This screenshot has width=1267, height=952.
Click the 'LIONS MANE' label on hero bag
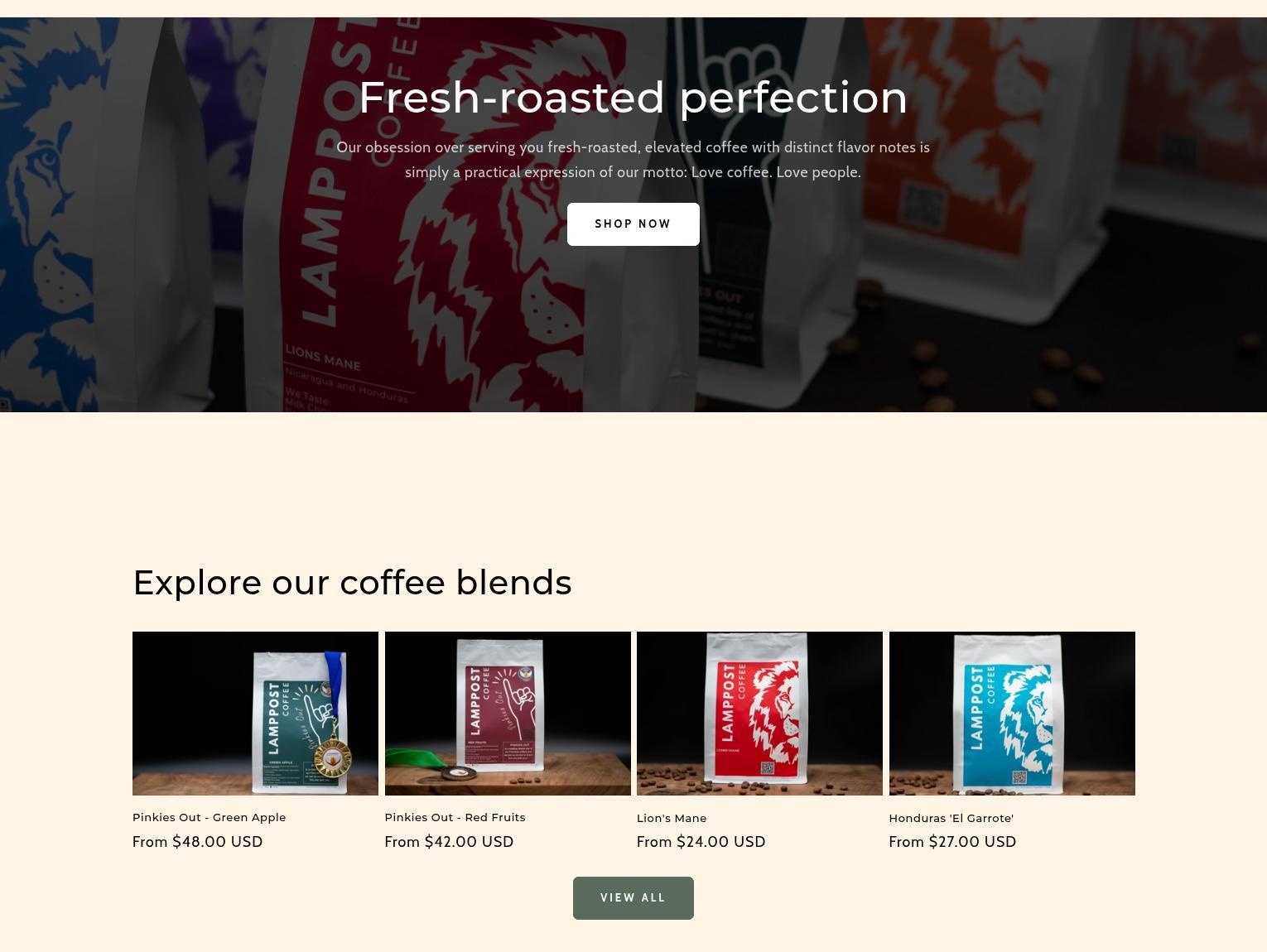322,358
